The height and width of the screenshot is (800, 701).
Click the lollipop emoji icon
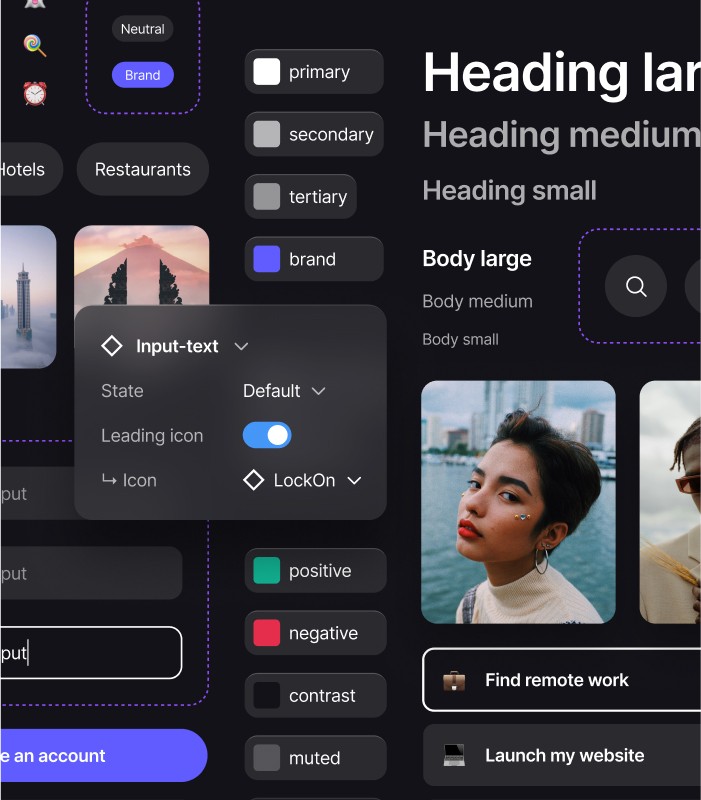coord(35,45)
